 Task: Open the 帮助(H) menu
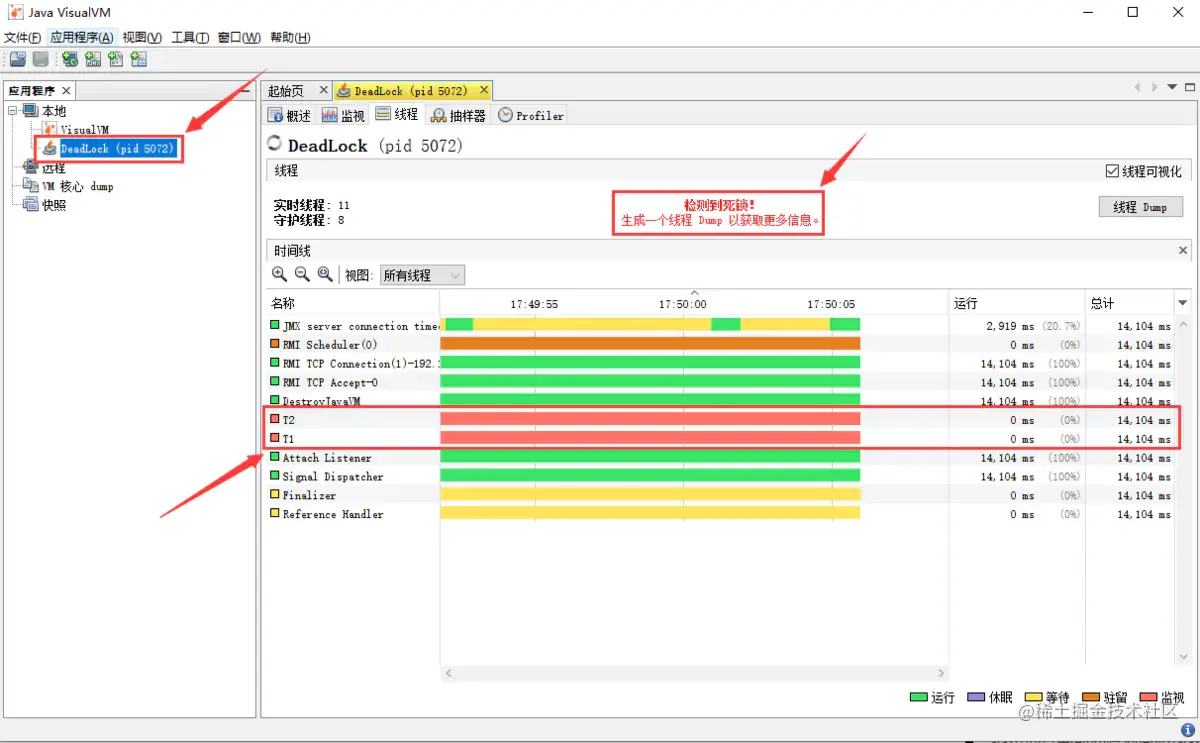[290, 37]
